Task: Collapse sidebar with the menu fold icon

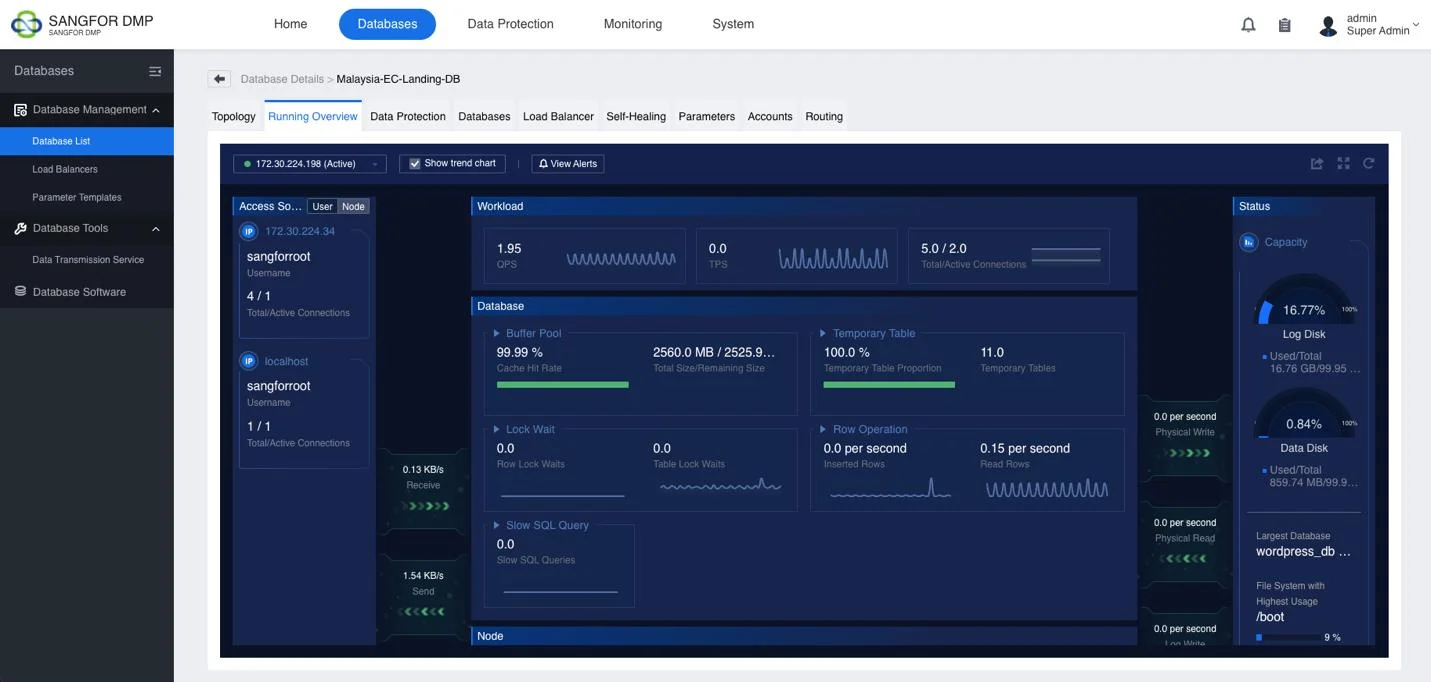Action: pyautogui.click(x=155, y=71)
